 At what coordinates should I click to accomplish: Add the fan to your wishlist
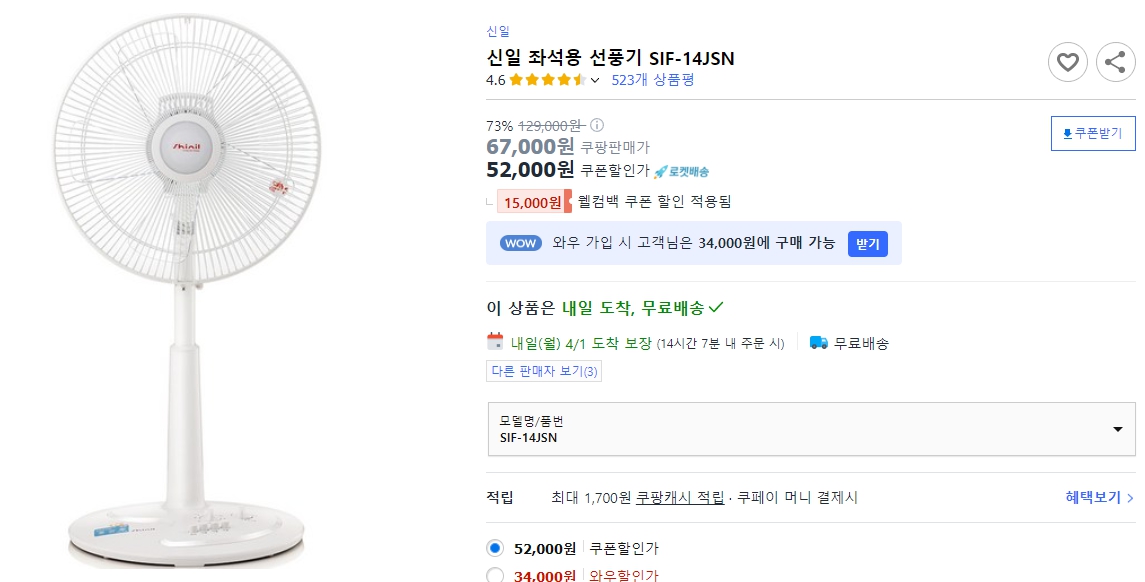(x=1067, y=62)
